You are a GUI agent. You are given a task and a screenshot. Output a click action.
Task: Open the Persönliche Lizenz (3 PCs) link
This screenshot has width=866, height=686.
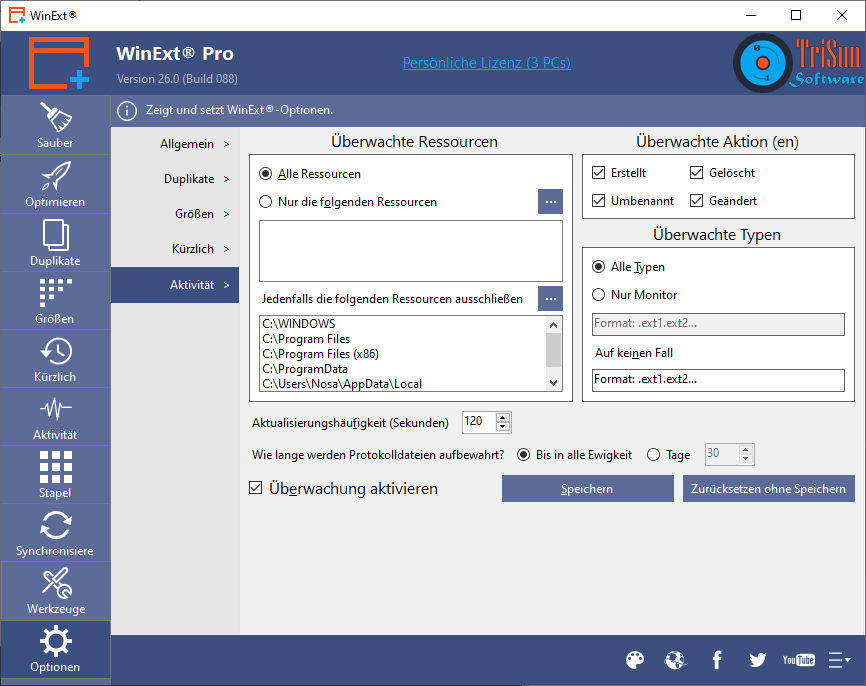[487, 63]
